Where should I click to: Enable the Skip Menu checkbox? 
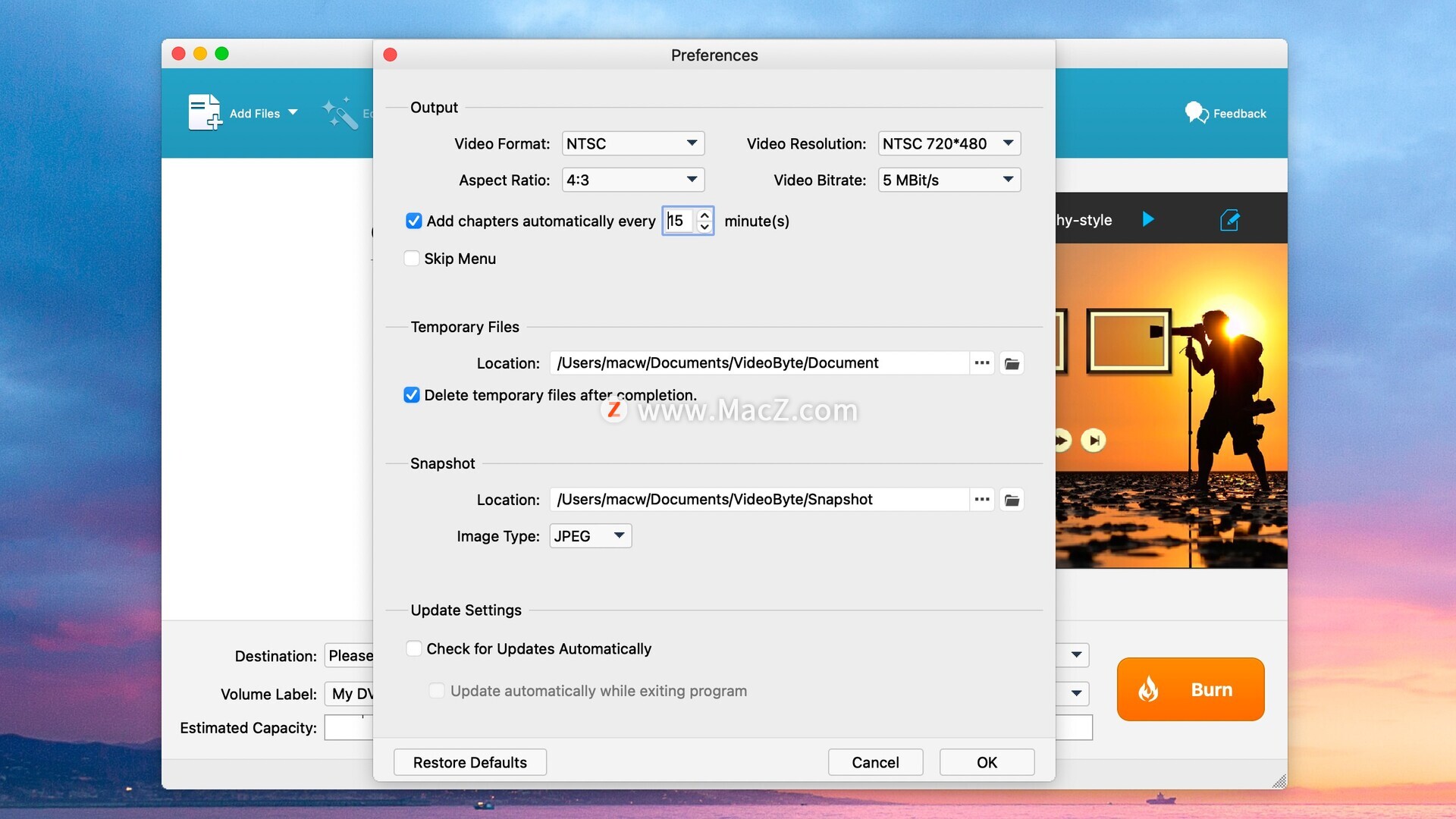point(412,259)
